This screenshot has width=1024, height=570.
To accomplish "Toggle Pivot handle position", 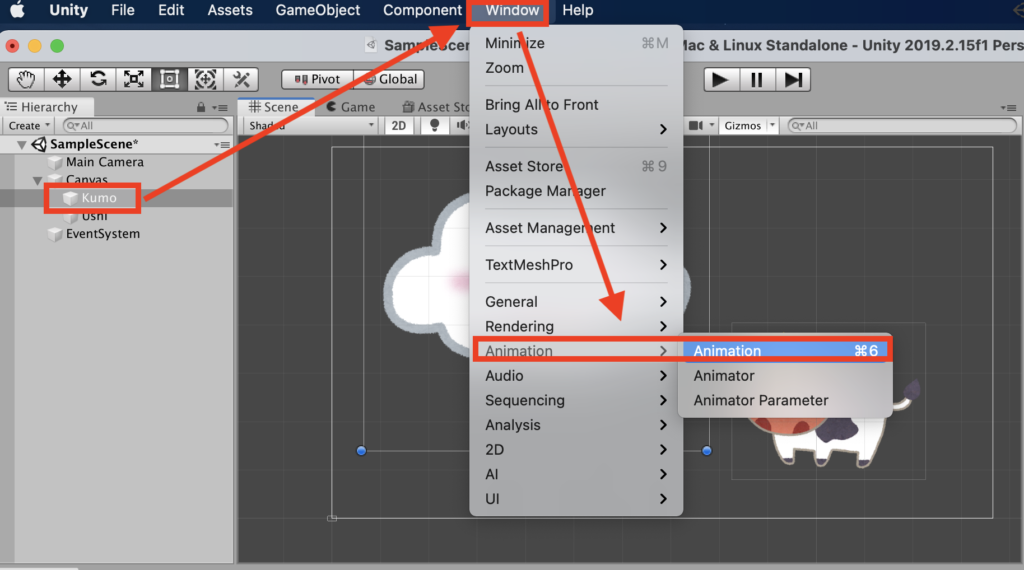I will 317,79.
